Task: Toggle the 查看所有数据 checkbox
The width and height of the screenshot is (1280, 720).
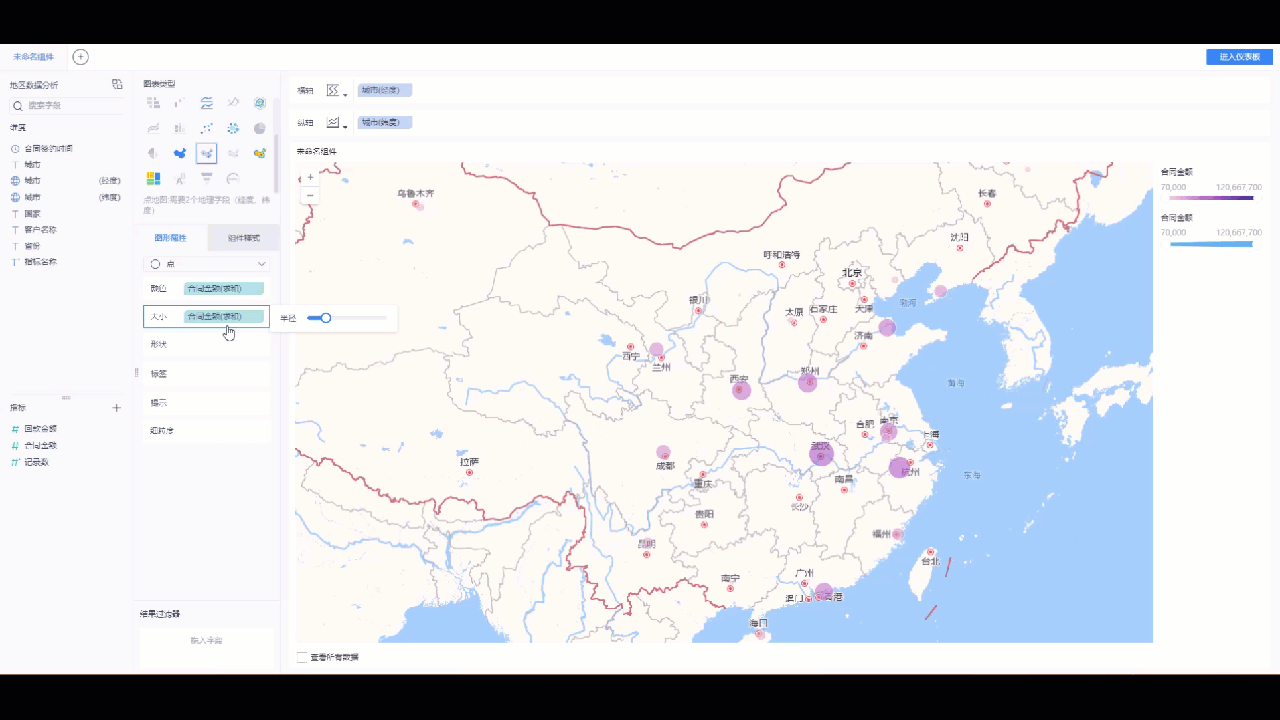Action: click(x=302, y=657)
